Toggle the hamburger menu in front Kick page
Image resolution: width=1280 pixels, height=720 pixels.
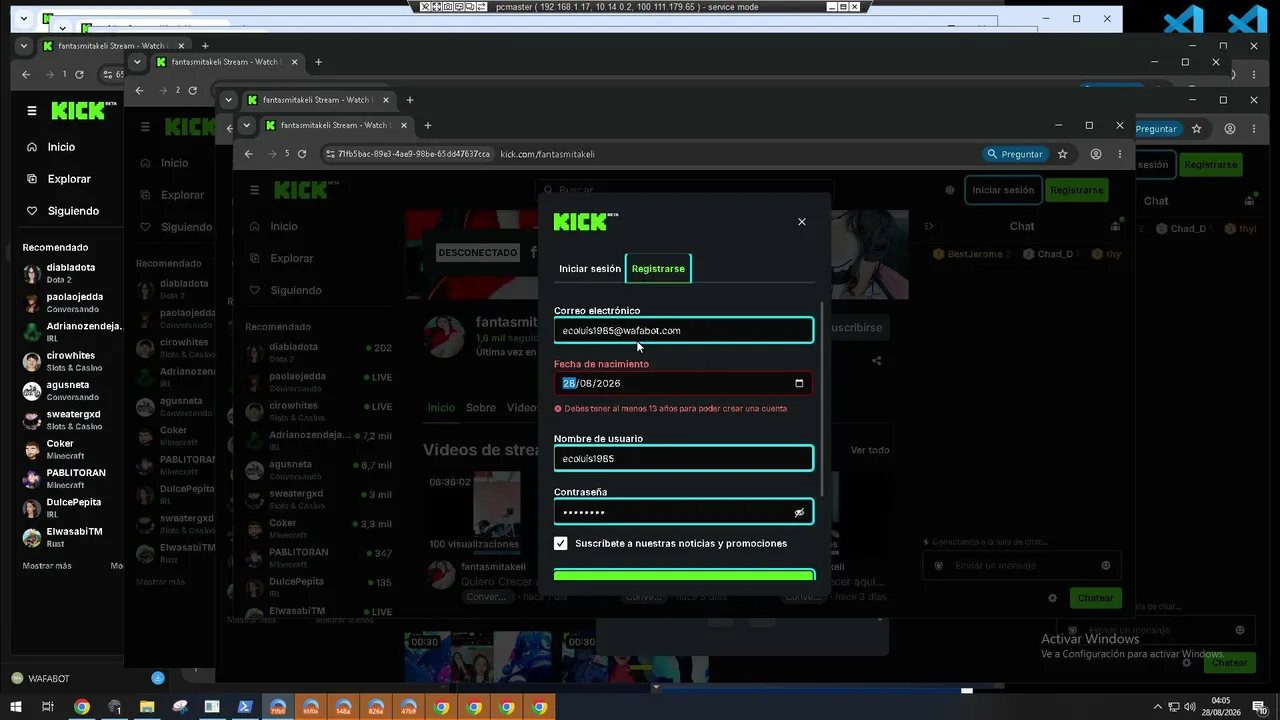pyautogui.click(x=255, y=190)
